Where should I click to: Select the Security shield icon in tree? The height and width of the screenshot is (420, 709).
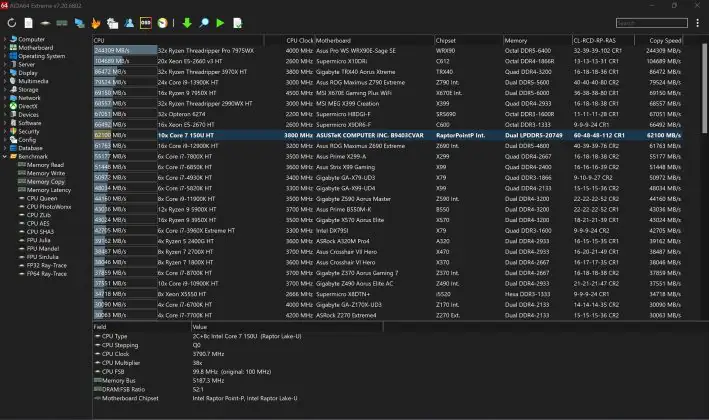13,131
